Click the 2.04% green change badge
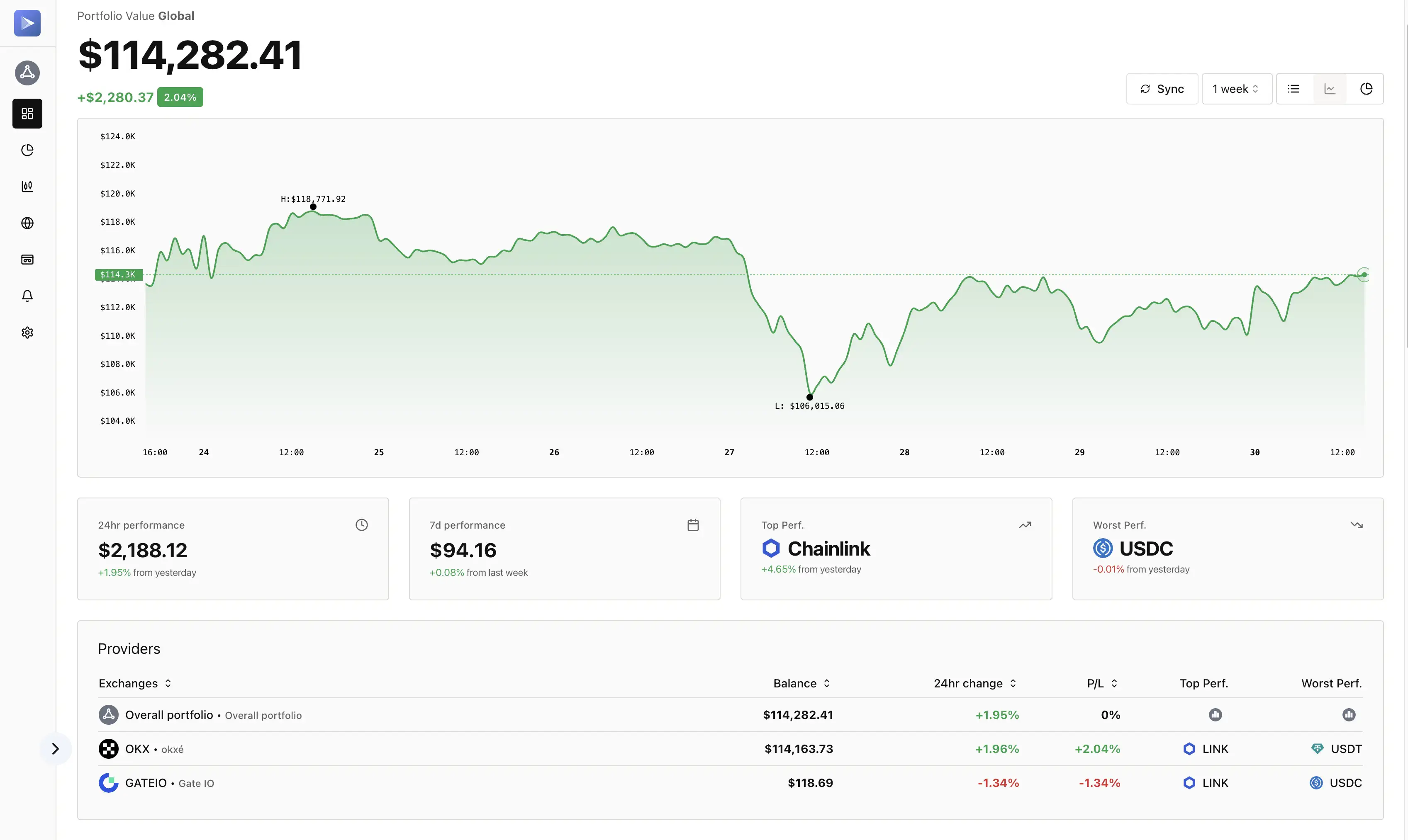The height and width of the screenshot is (840, 1408). 180,97
